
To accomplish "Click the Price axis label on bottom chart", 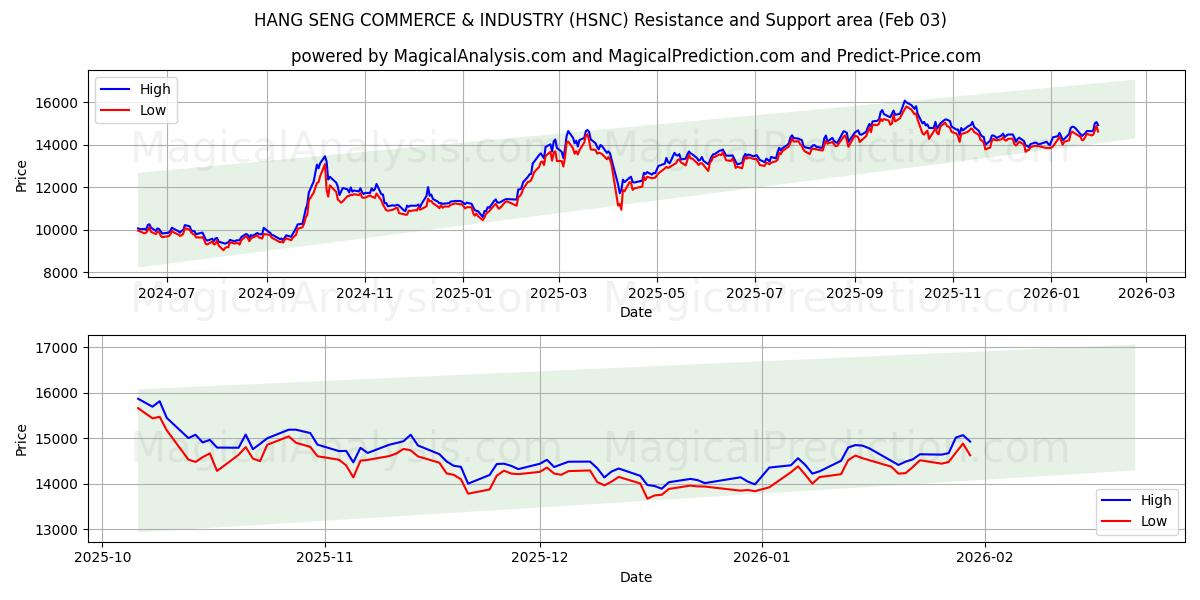I will click(x=22, y=440).
